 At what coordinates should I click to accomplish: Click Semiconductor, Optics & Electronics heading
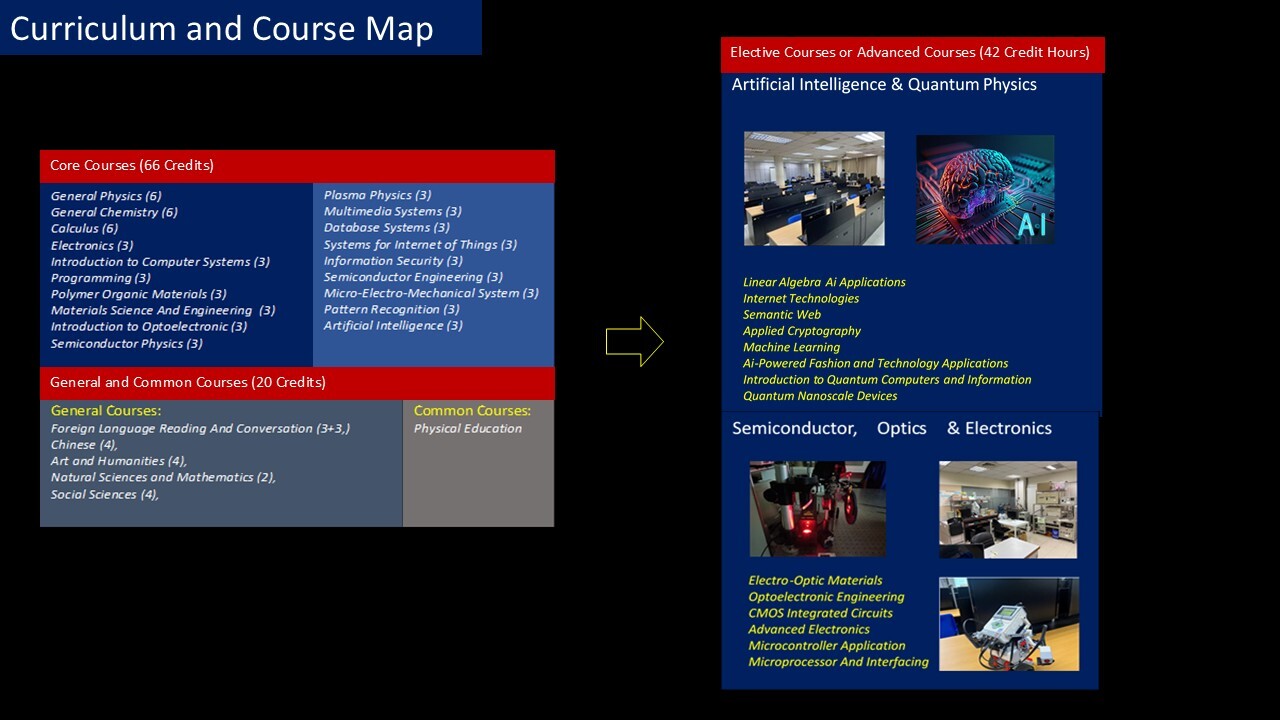click(891, 428)
